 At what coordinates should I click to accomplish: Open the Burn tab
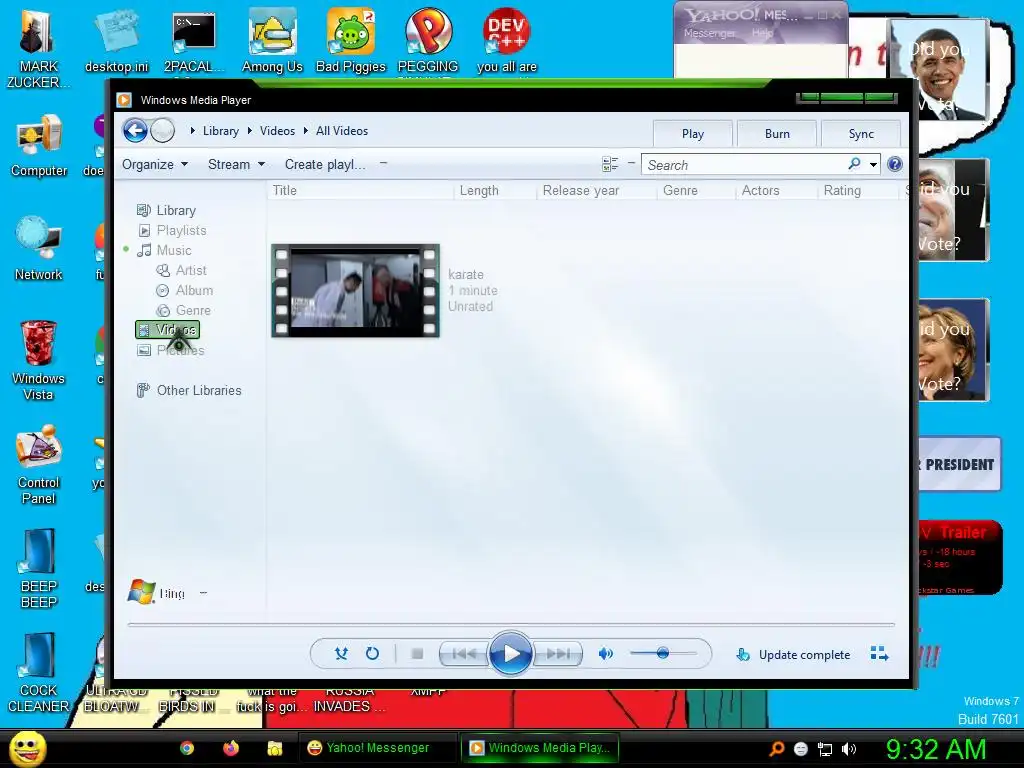pos(777,134)
